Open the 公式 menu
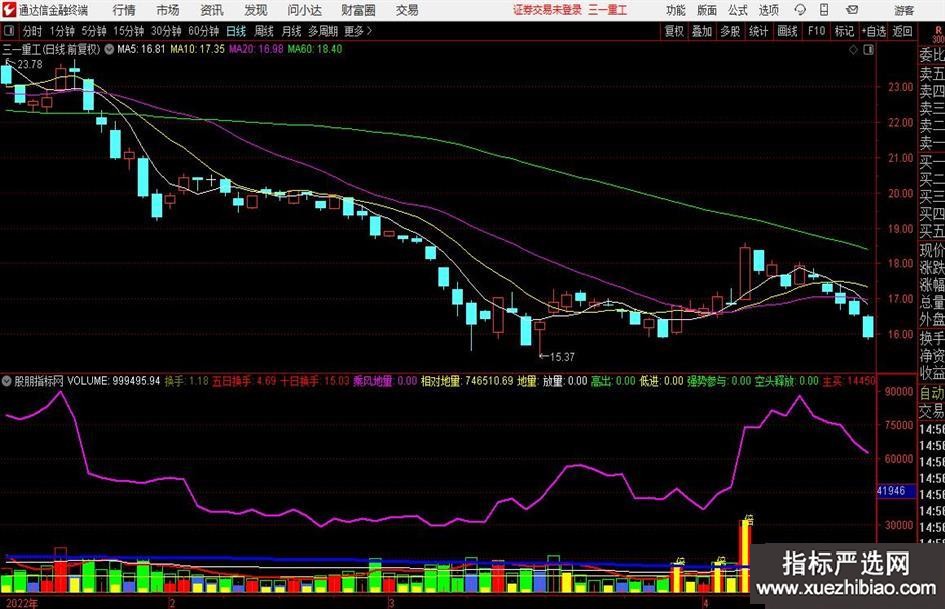Viewport: 945px width, 609px height. coord(737,10)
